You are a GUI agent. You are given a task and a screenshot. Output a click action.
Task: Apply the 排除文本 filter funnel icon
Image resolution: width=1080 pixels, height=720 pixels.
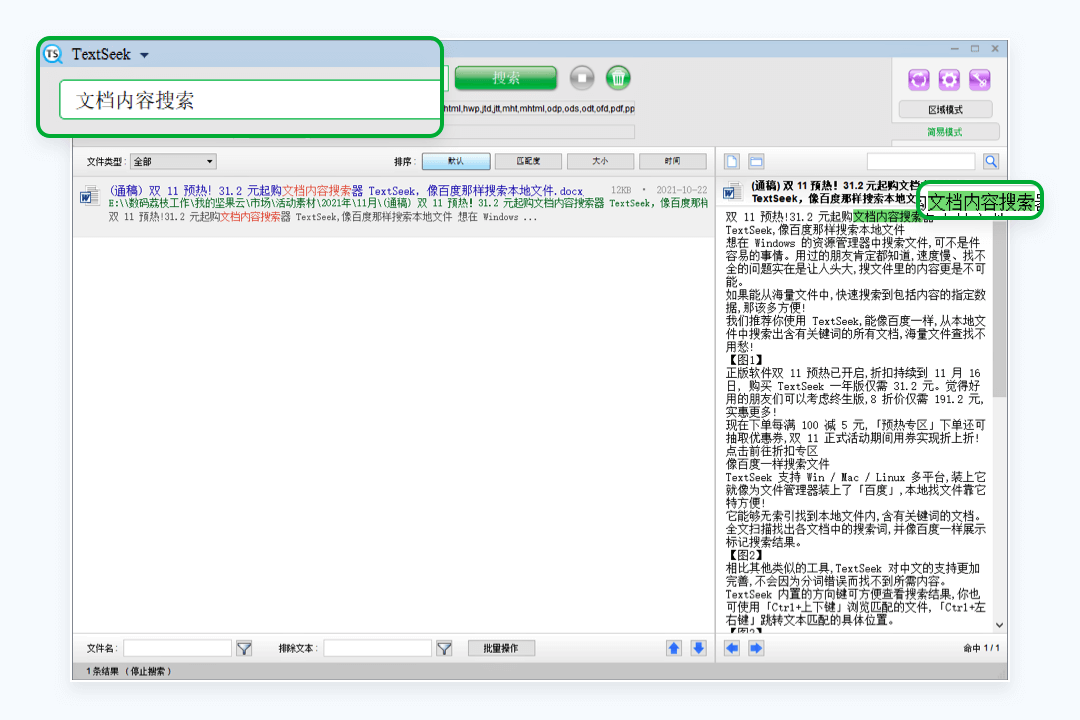[x=444, y=648]
